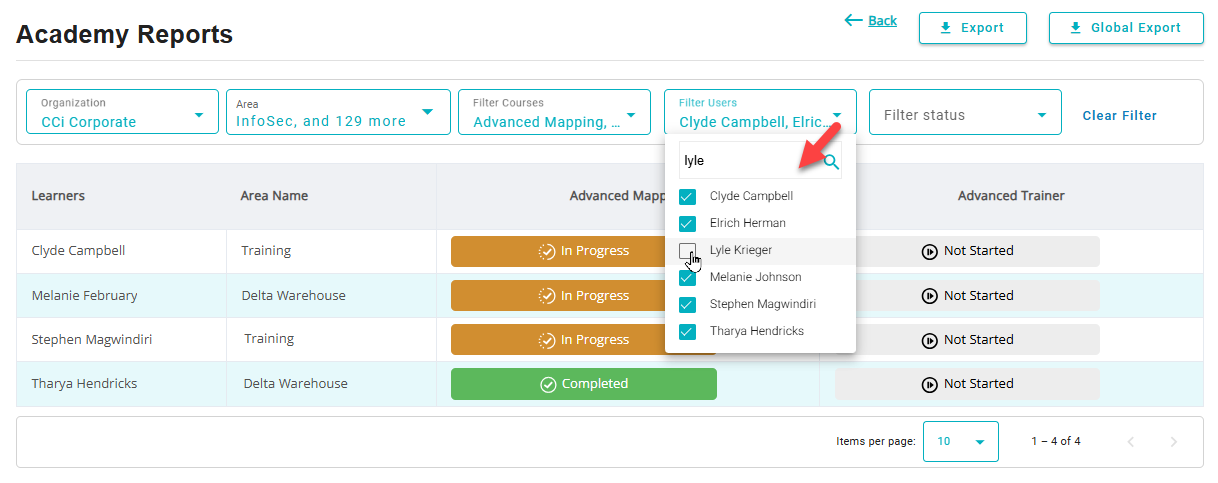The height and width of the screenshot is (483, 1218).
Task: Click the Clear Filter link
Action: click(1119, 116)
